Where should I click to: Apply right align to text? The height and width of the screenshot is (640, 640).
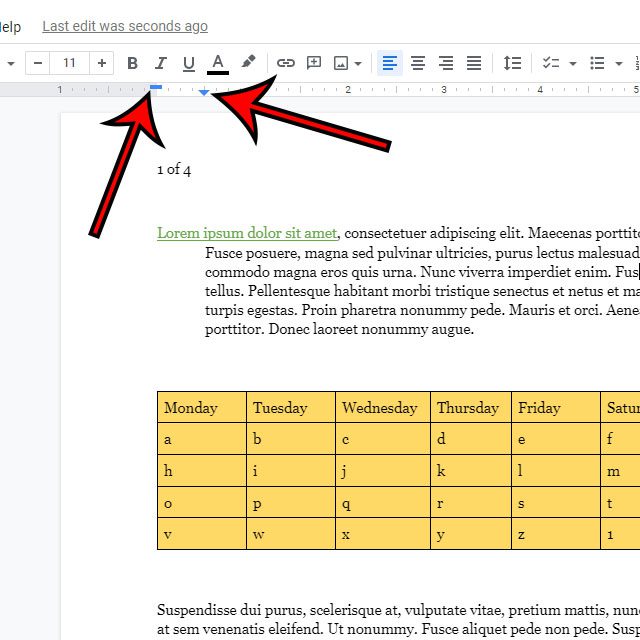446,63
